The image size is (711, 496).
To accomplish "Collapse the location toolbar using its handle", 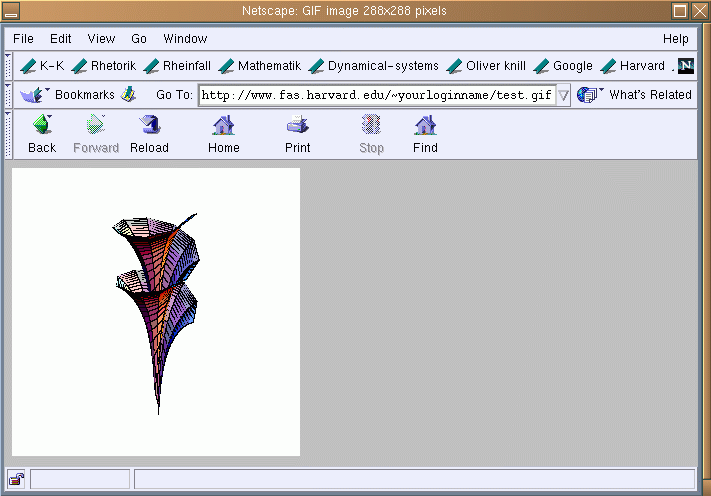I will pos(9,95).
